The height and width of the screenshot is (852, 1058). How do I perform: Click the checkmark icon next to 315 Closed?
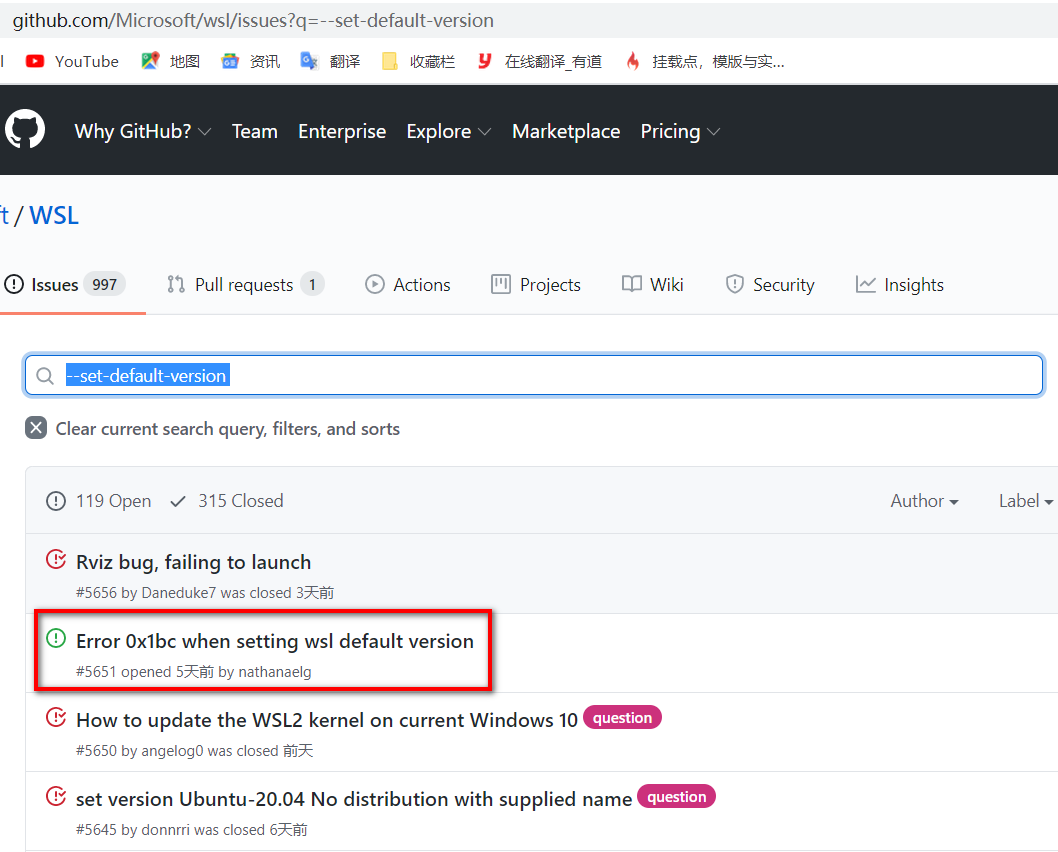[x=178, y=501]
